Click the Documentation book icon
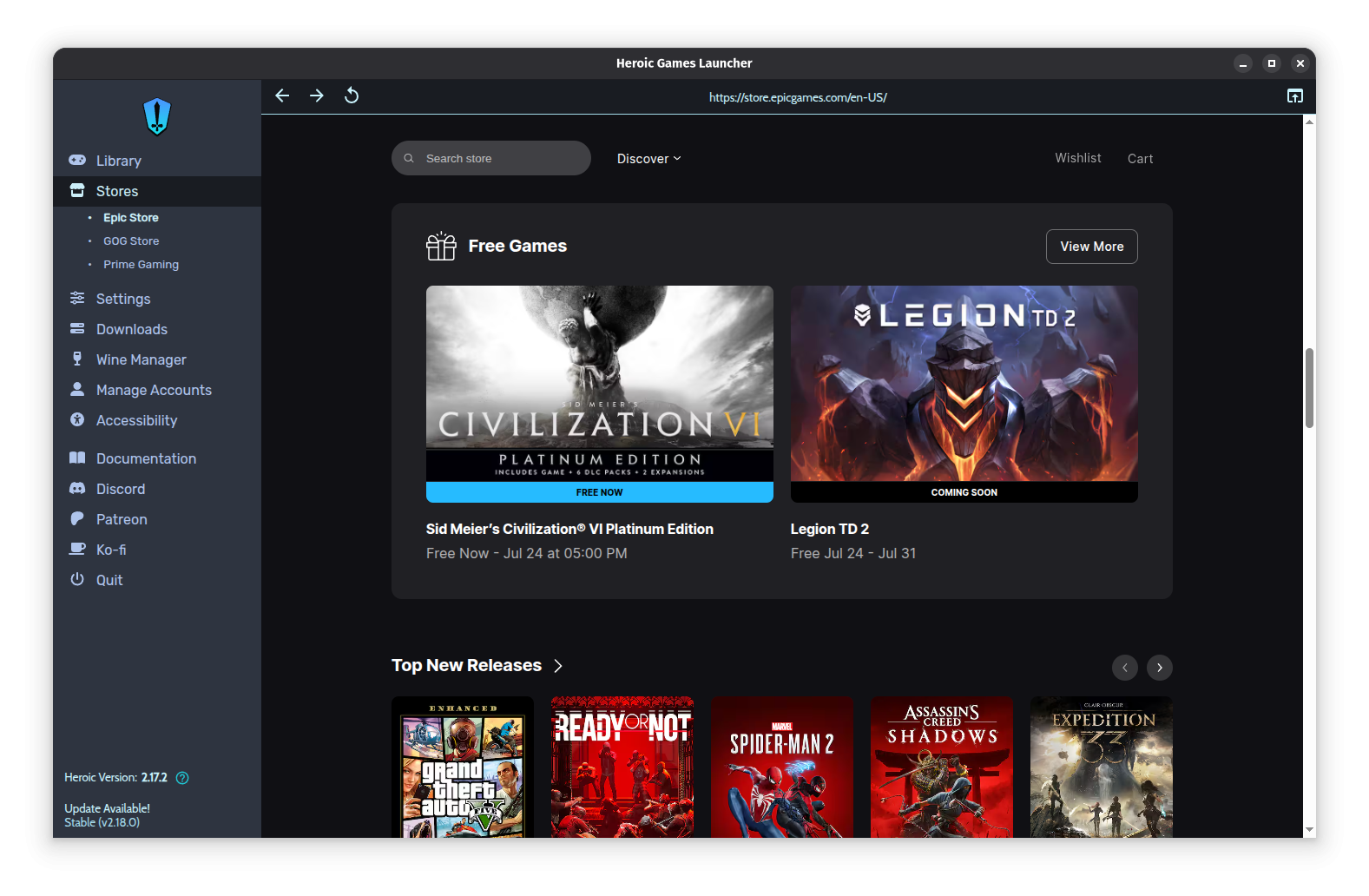1369x896 pixels. point(77,458)
